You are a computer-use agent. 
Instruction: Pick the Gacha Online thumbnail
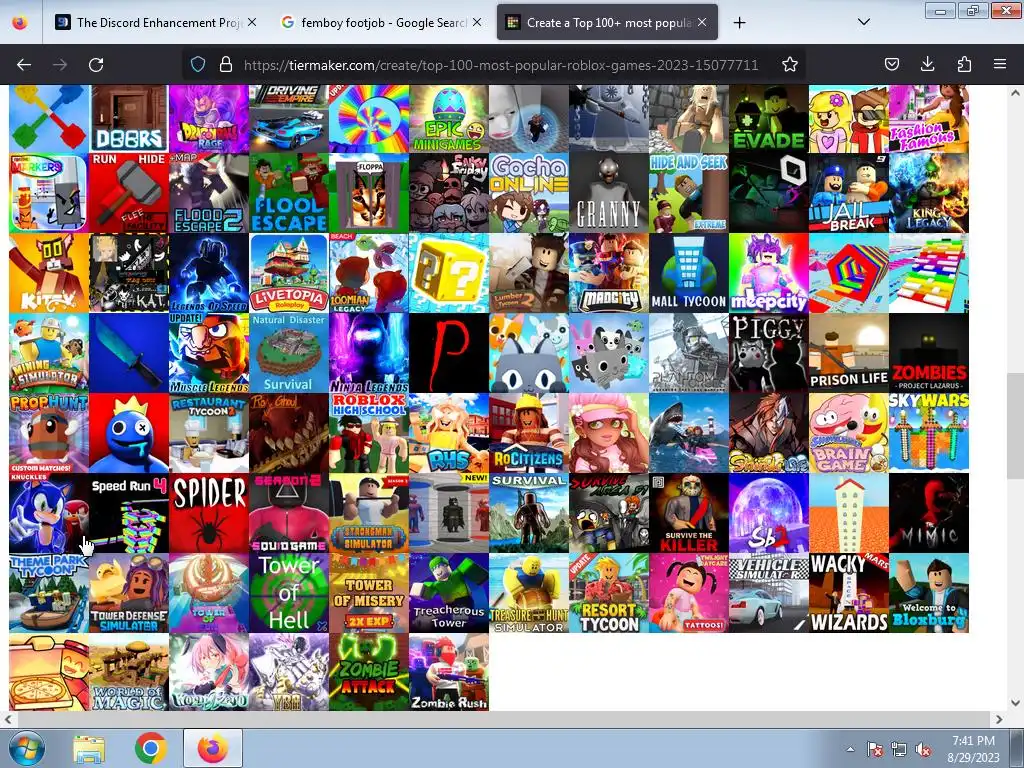coord(528,193)
